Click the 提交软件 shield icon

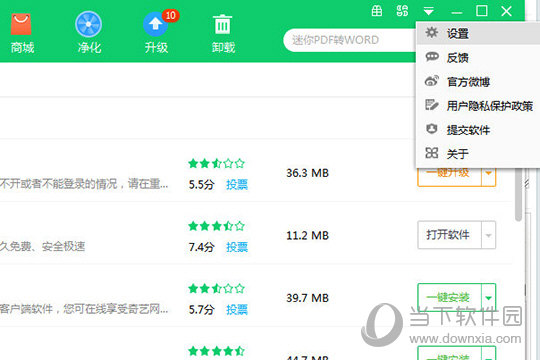click(432, 129)
